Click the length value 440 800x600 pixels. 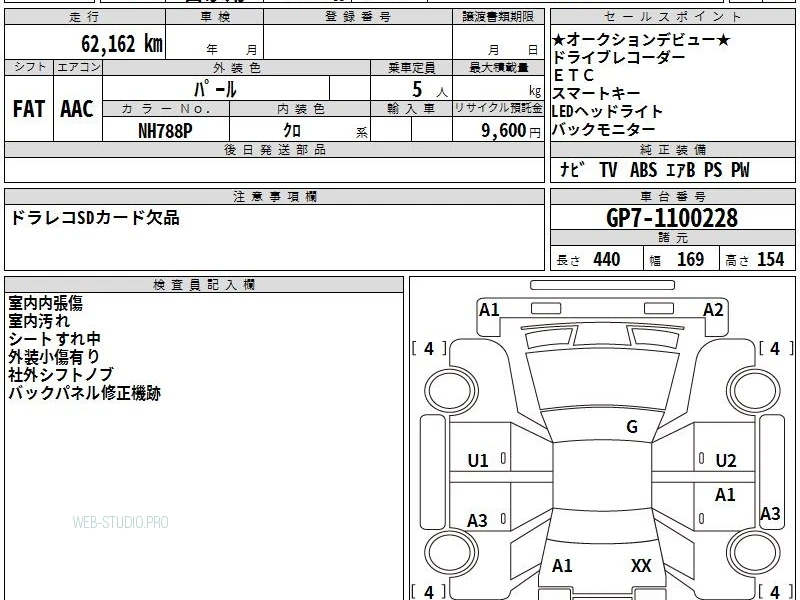(607, 259)
